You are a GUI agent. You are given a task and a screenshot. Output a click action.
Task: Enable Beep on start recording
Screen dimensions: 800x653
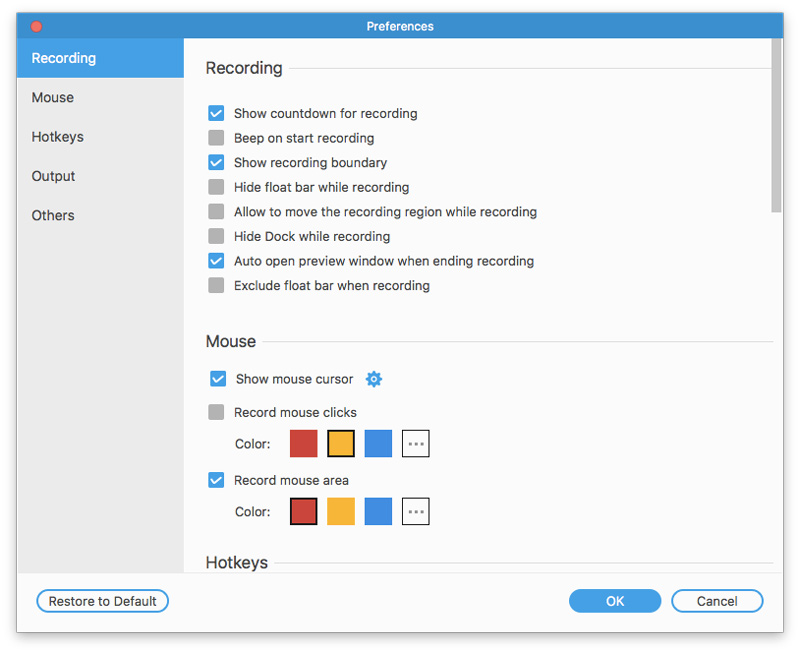(x=216, y=138)
